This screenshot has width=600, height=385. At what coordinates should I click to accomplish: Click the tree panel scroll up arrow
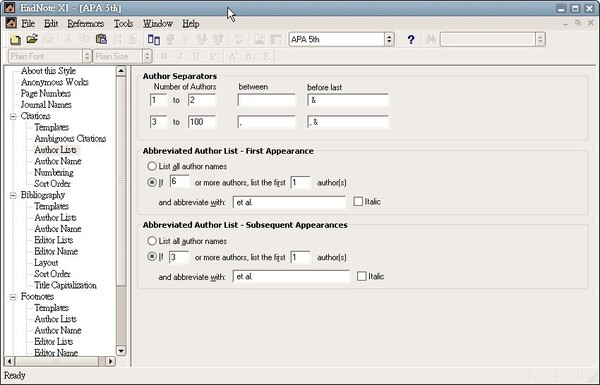tap(121, 71)
